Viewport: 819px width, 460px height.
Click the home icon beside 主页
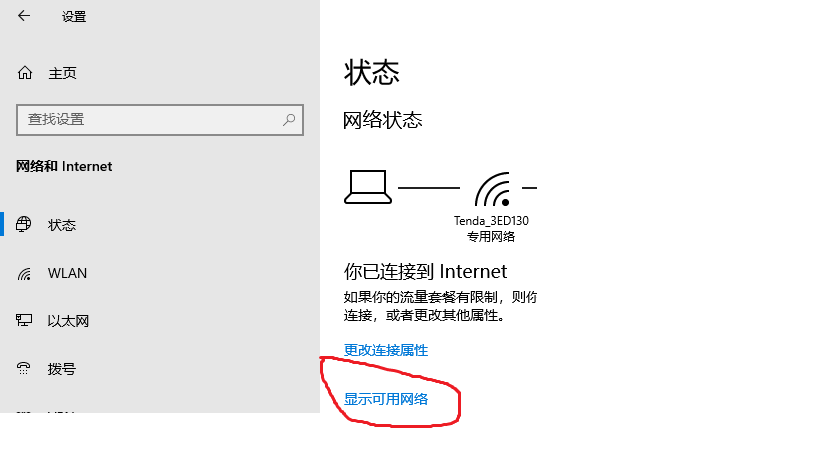pyautogui.click(x=25, y=73)
